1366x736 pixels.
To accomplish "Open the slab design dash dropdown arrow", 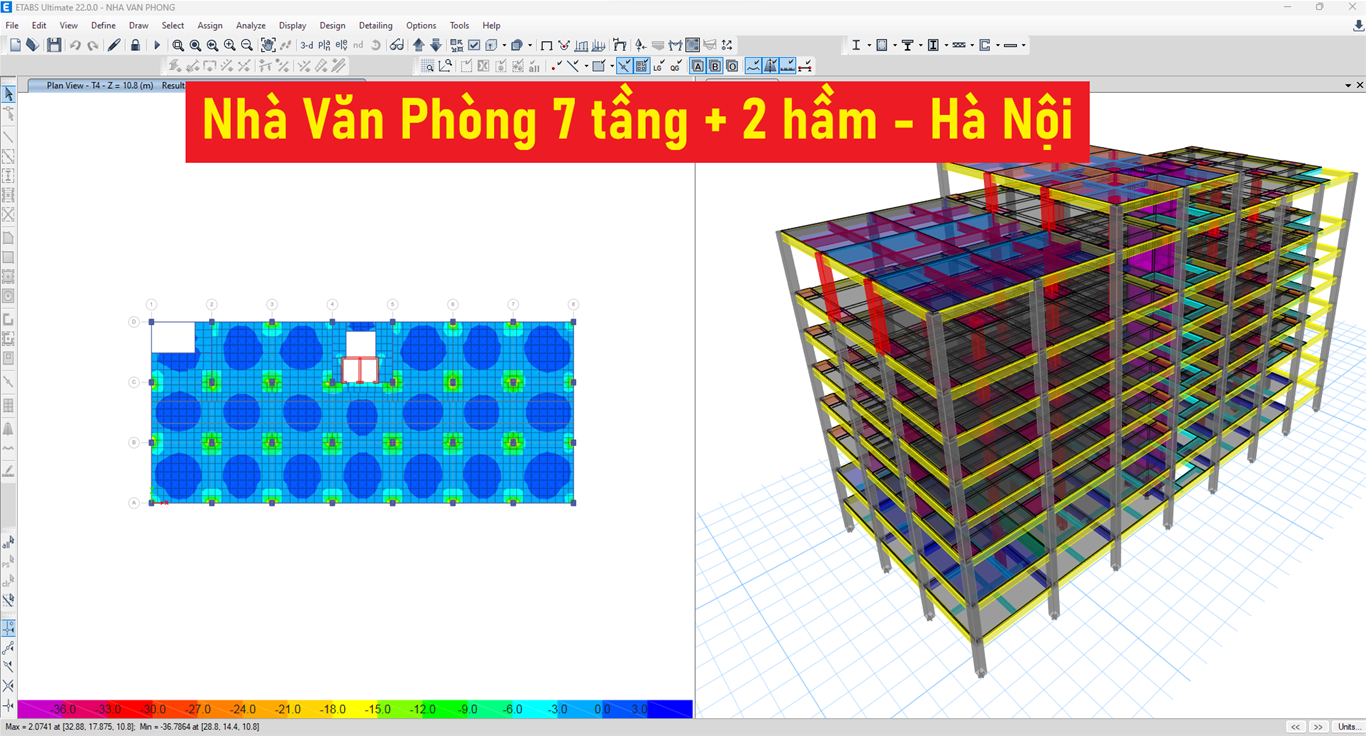I will [x=1023, y=45].
